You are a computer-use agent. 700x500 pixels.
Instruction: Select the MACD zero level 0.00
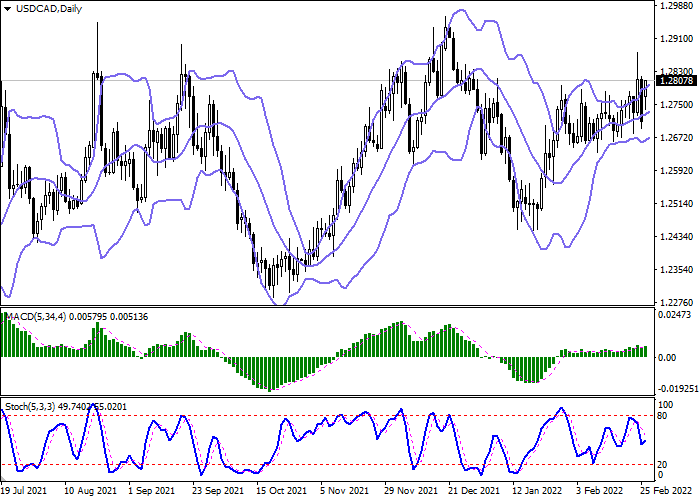click(667, 358)
